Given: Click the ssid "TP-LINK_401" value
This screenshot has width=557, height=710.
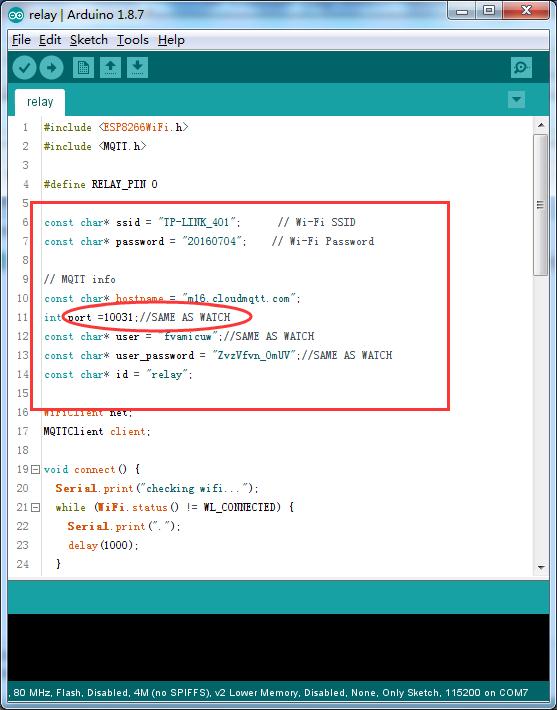Looking at the screenshot, I should point(198,222).
